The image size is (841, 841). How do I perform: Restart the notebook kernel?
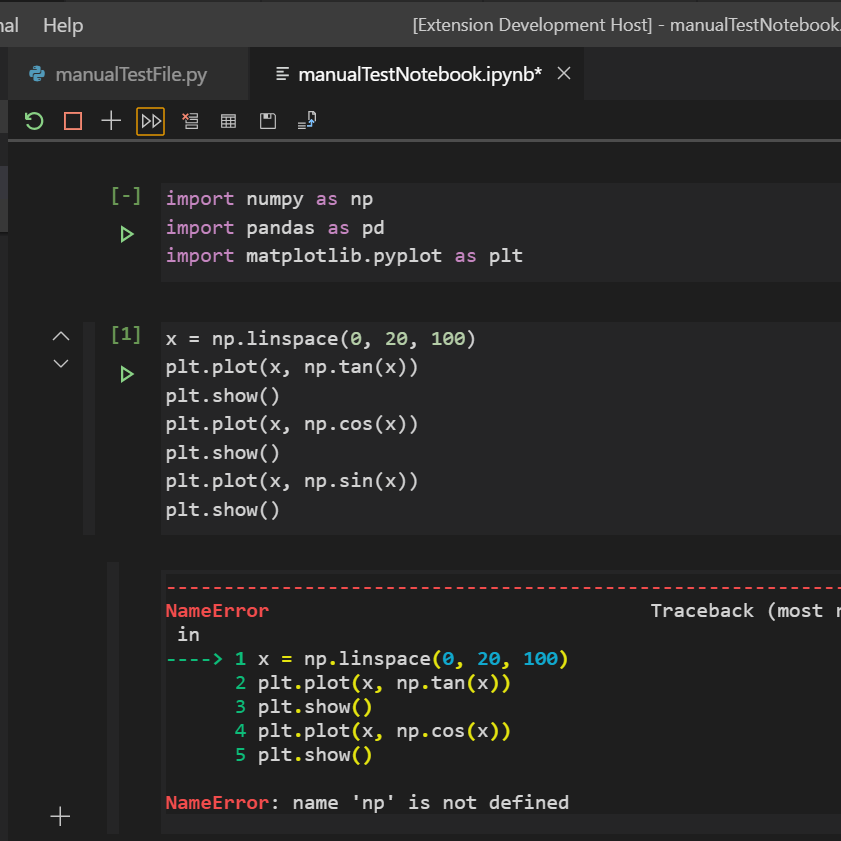[x=33, y=120]
